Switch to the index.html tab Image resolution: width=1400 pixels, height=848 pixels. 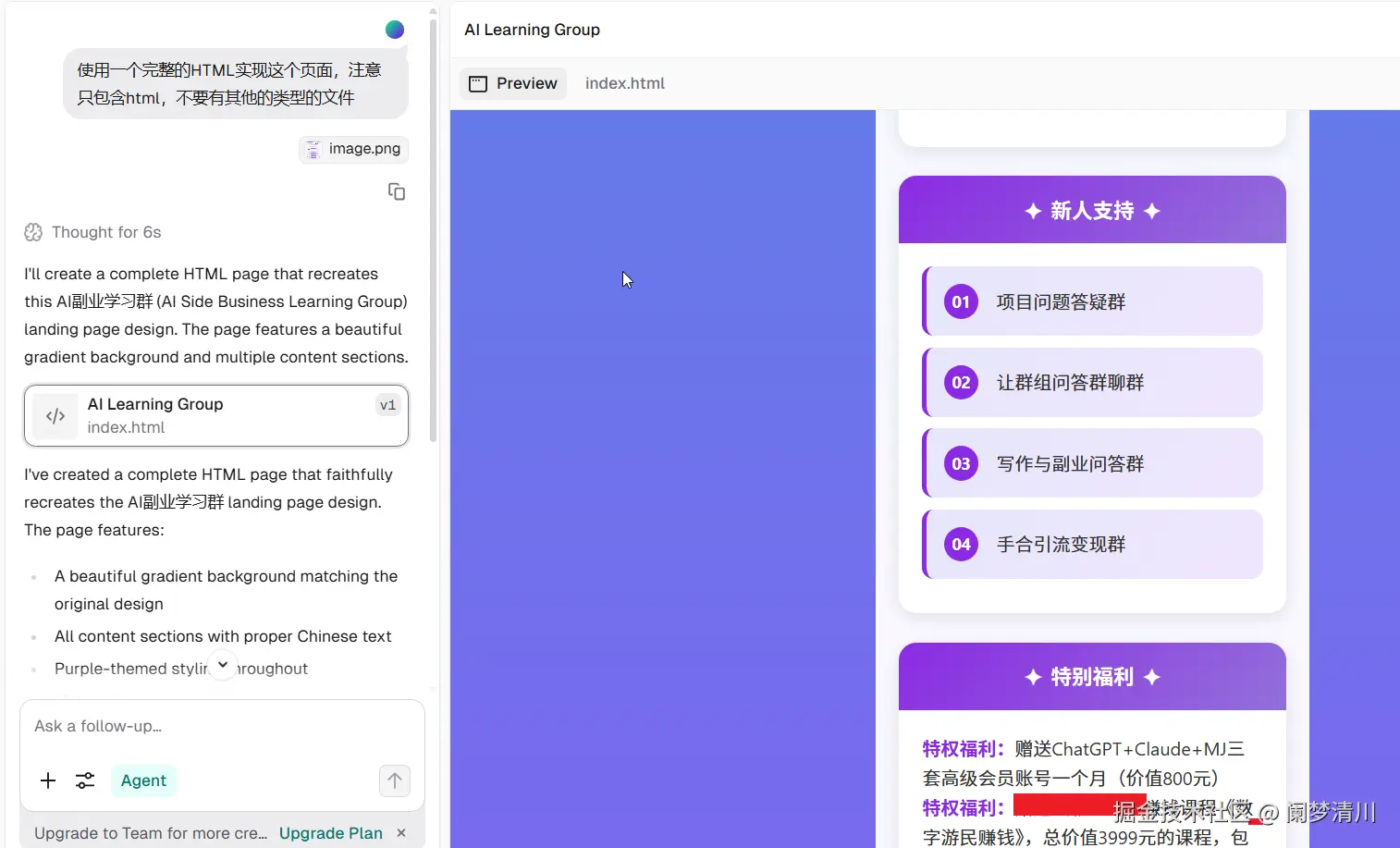625,83
